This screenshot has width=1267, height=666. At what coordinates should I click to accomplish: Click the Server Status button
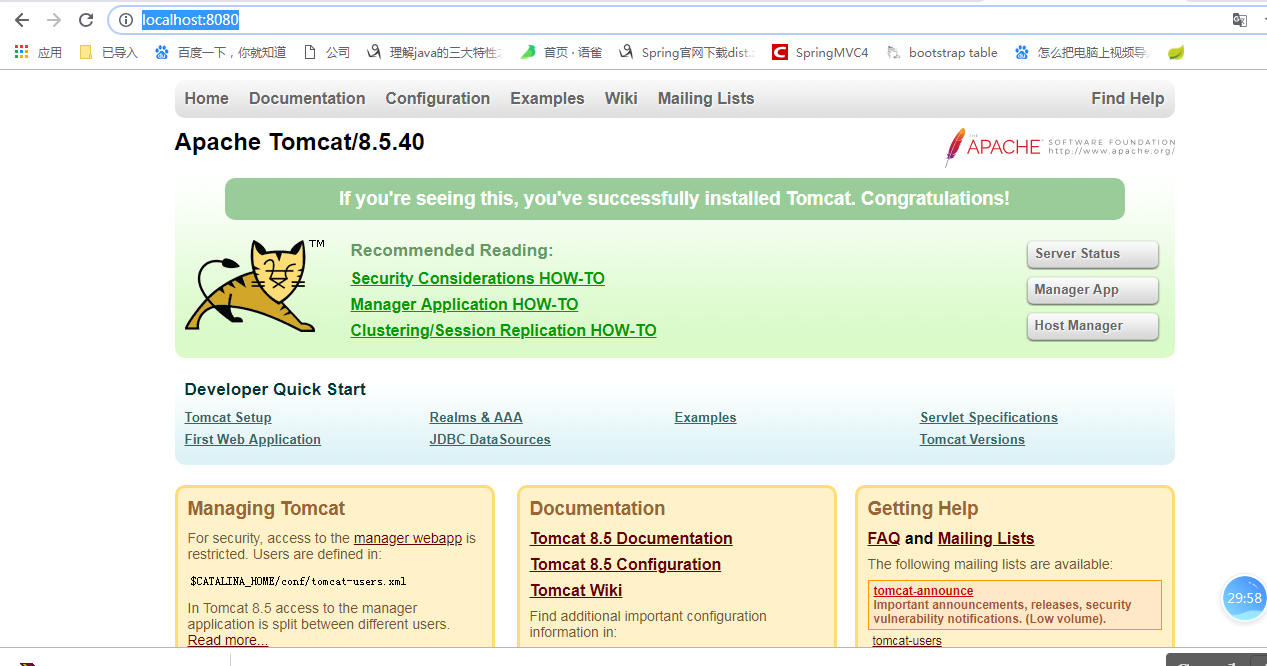tap(1092, 254)
